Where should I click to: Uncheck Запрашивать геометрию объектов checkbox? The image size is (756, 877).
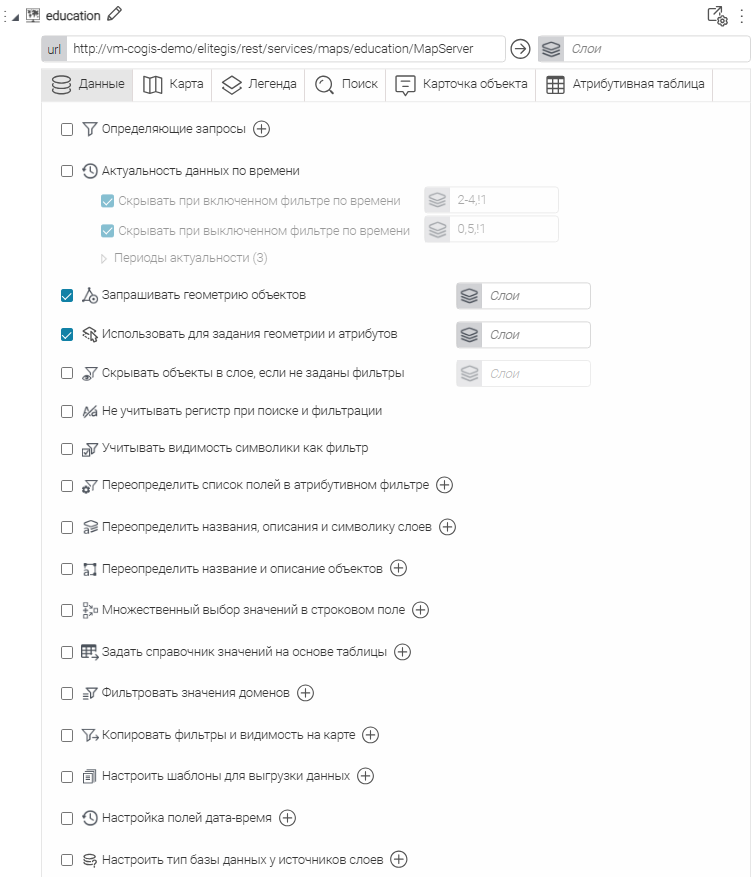tap(67, 296)
